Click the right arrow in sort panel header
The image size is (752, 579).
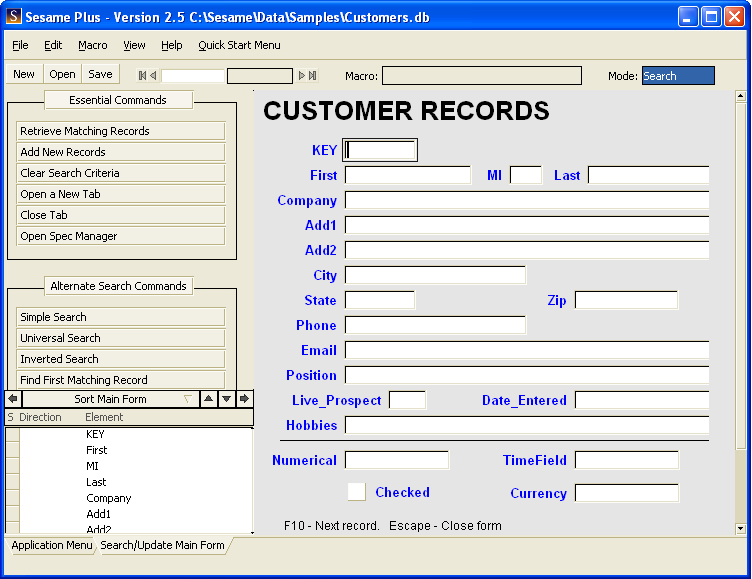pos(244,399)
